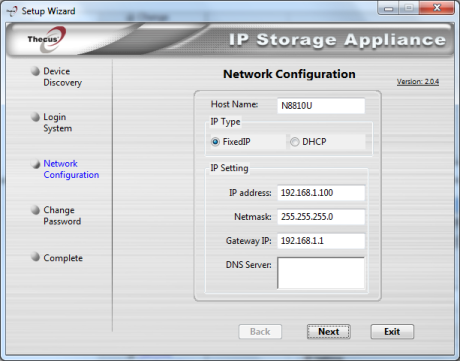The height and width of the screenshot is (361, 460).
Task: Click the Network Configuration step bullet
Action: tap(35, 163)
